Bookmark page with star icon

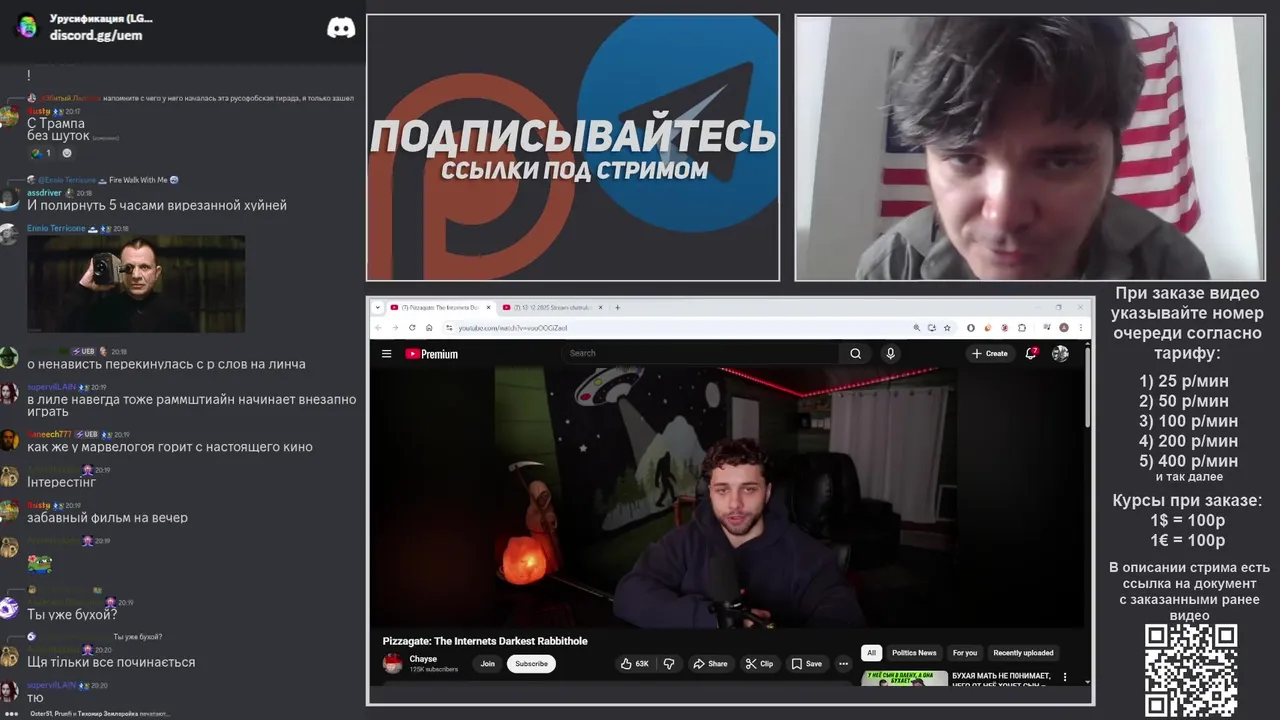click(947, 327)
